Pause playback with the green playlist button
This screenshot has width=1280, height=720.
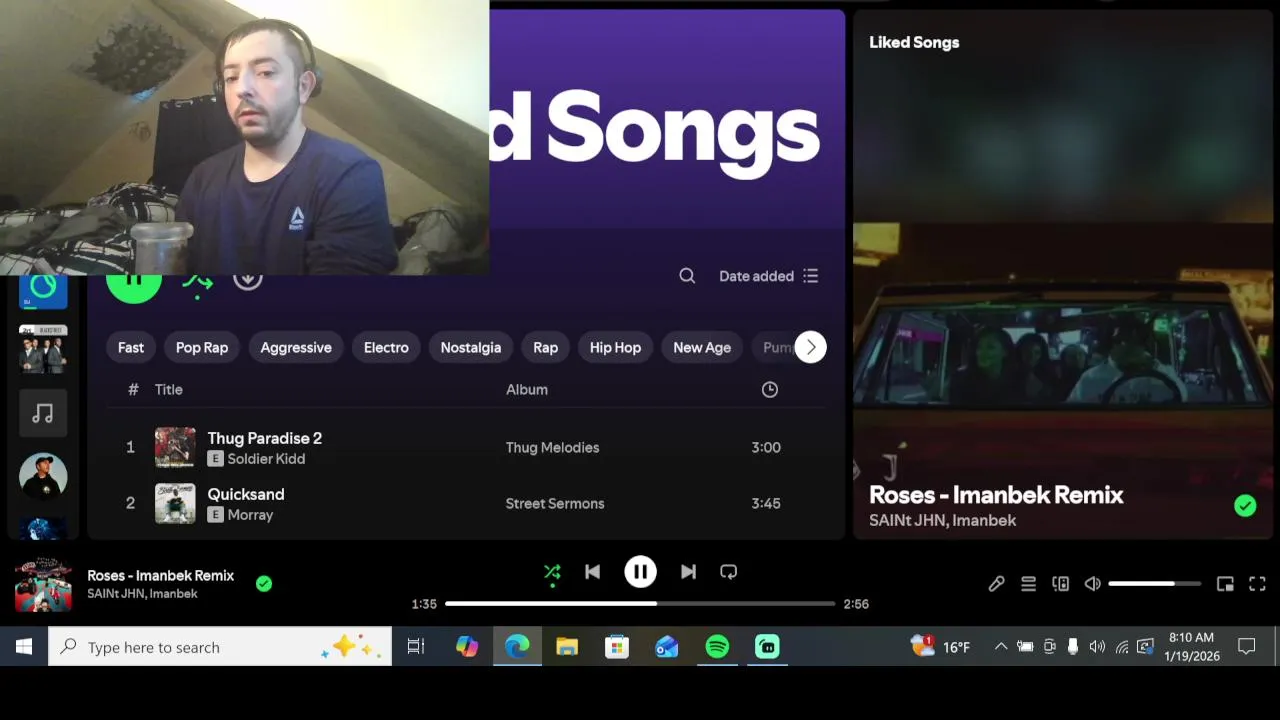(x=134, y=284)
